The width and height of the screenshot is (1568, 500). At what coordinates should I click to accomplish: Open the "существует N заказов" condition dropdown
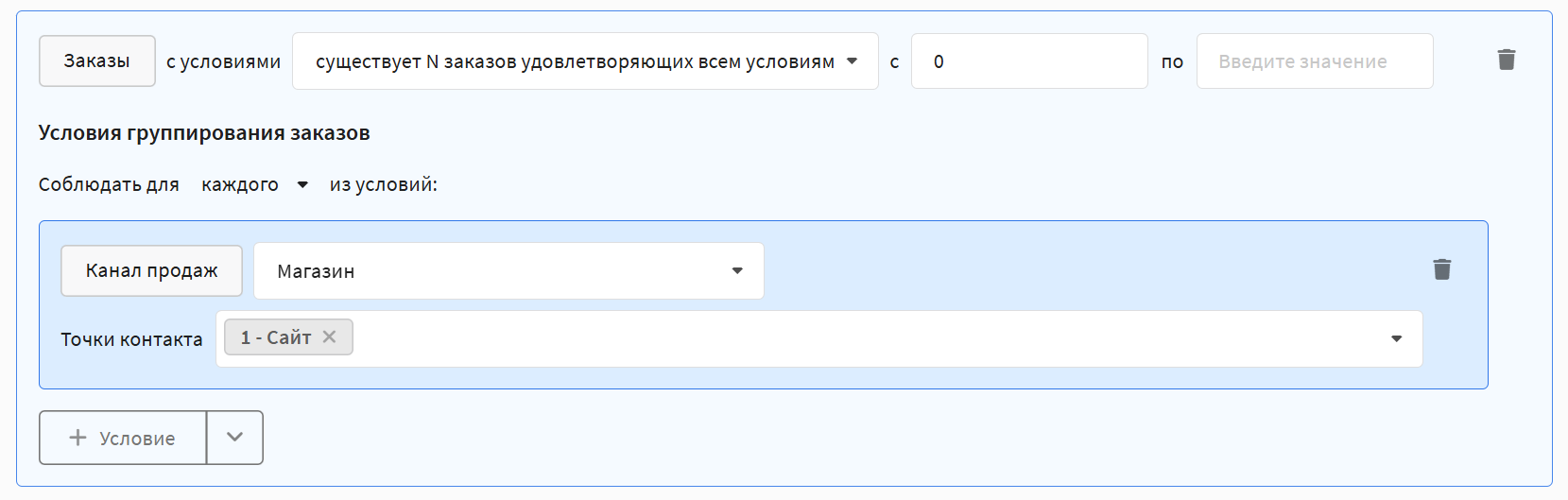click(585, 61)
